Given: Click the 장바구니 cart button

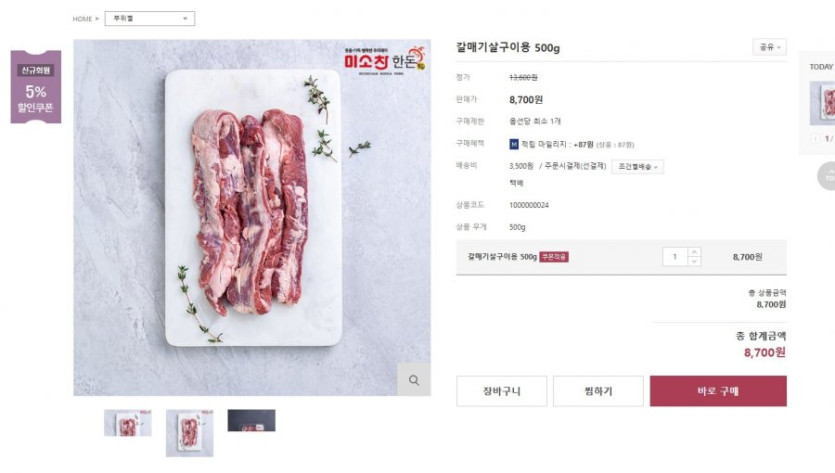Looking at the screenshot, I should [x=501, y=391].
